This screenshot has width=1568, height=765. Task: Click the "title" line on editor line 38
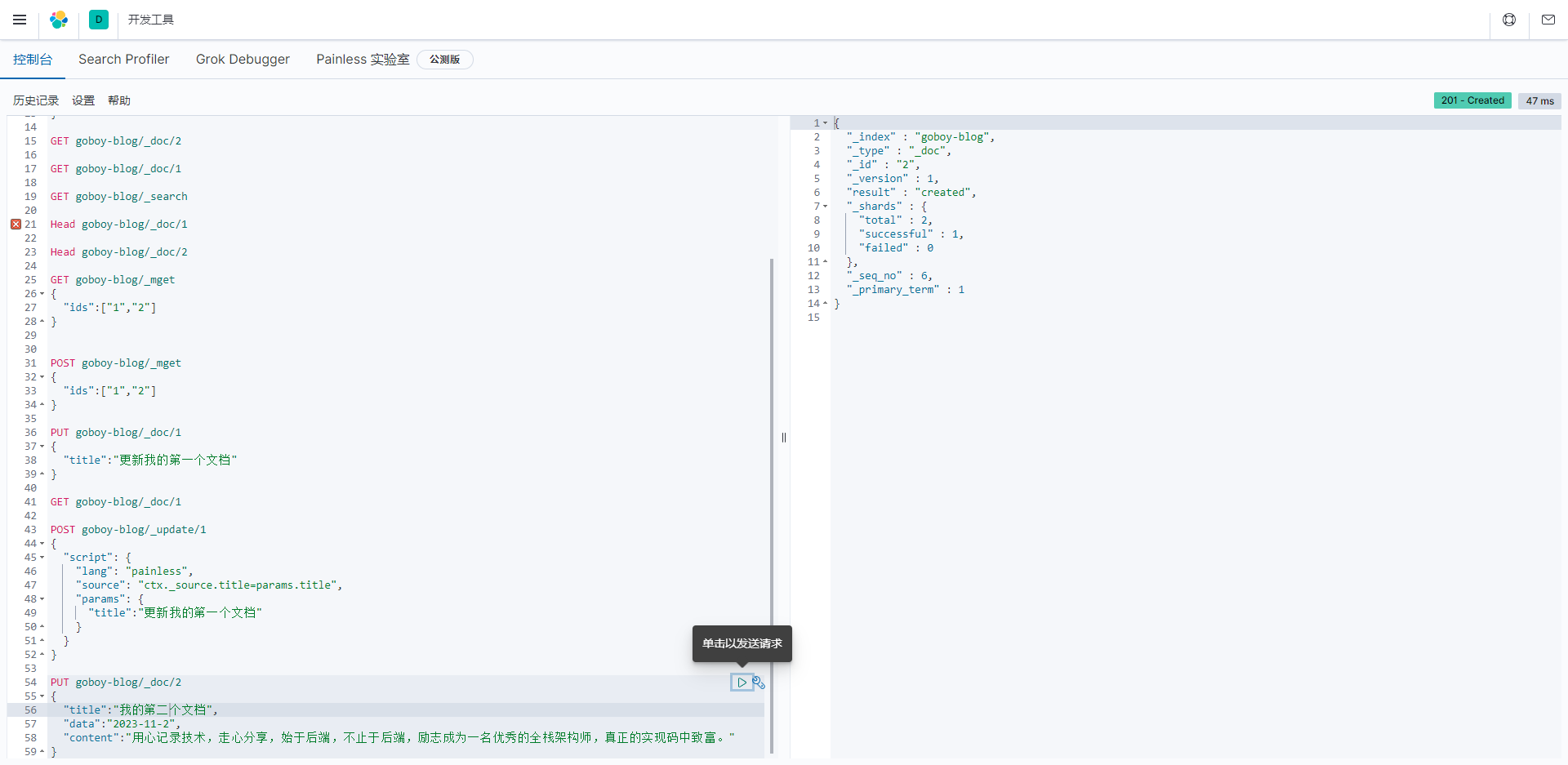coord(150,460)
